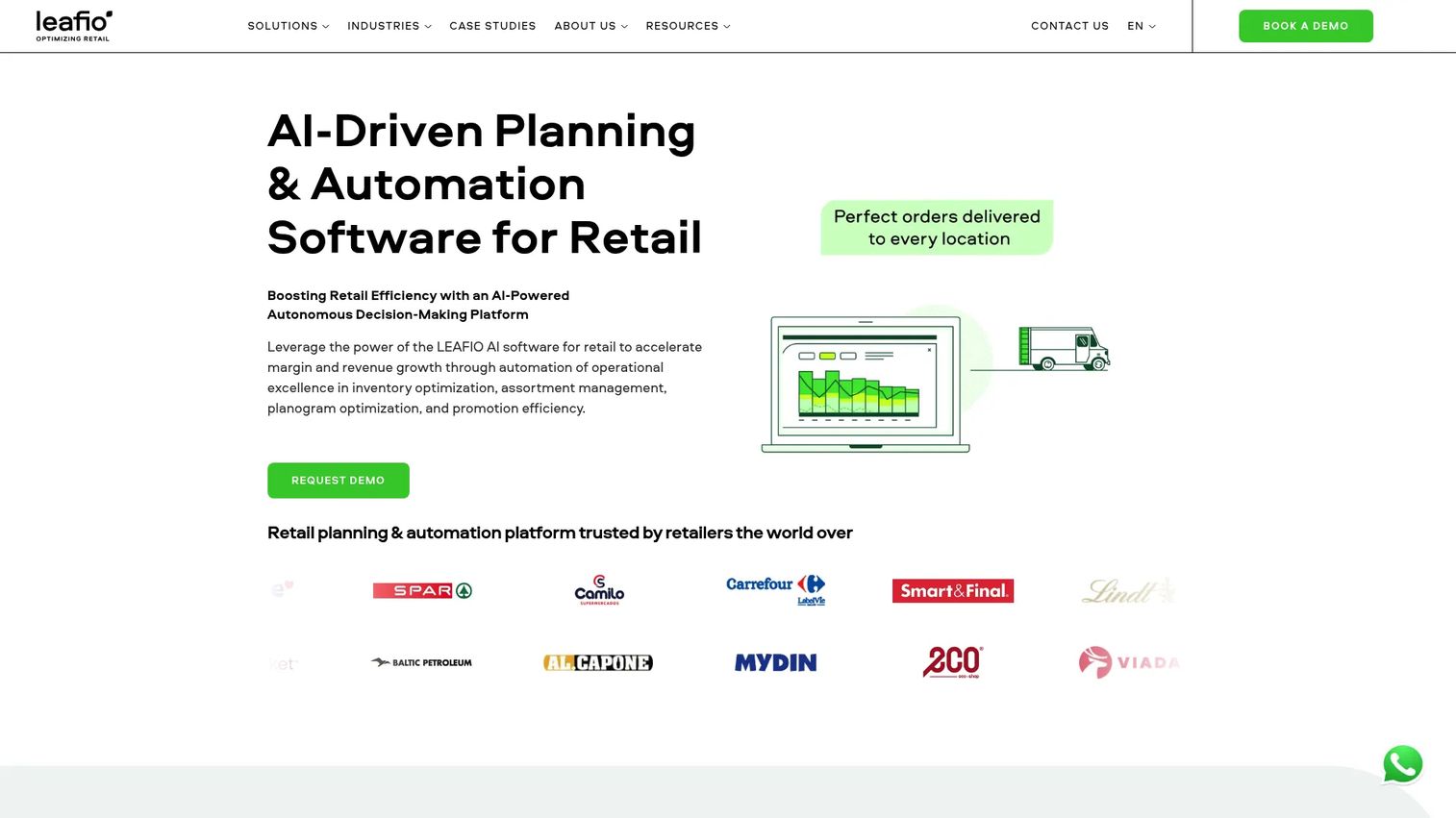Click the 'Boosting Retail Efficiency' subheading
Image resolution: width=1456 pixels, height=818 pixels.
(x=418, y=305)
